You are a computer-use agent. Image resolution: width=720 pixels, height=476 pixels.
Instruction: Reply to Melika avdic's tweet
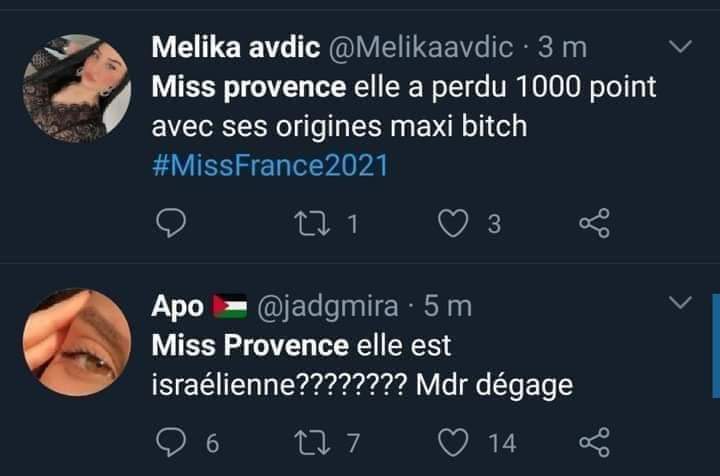173,226
